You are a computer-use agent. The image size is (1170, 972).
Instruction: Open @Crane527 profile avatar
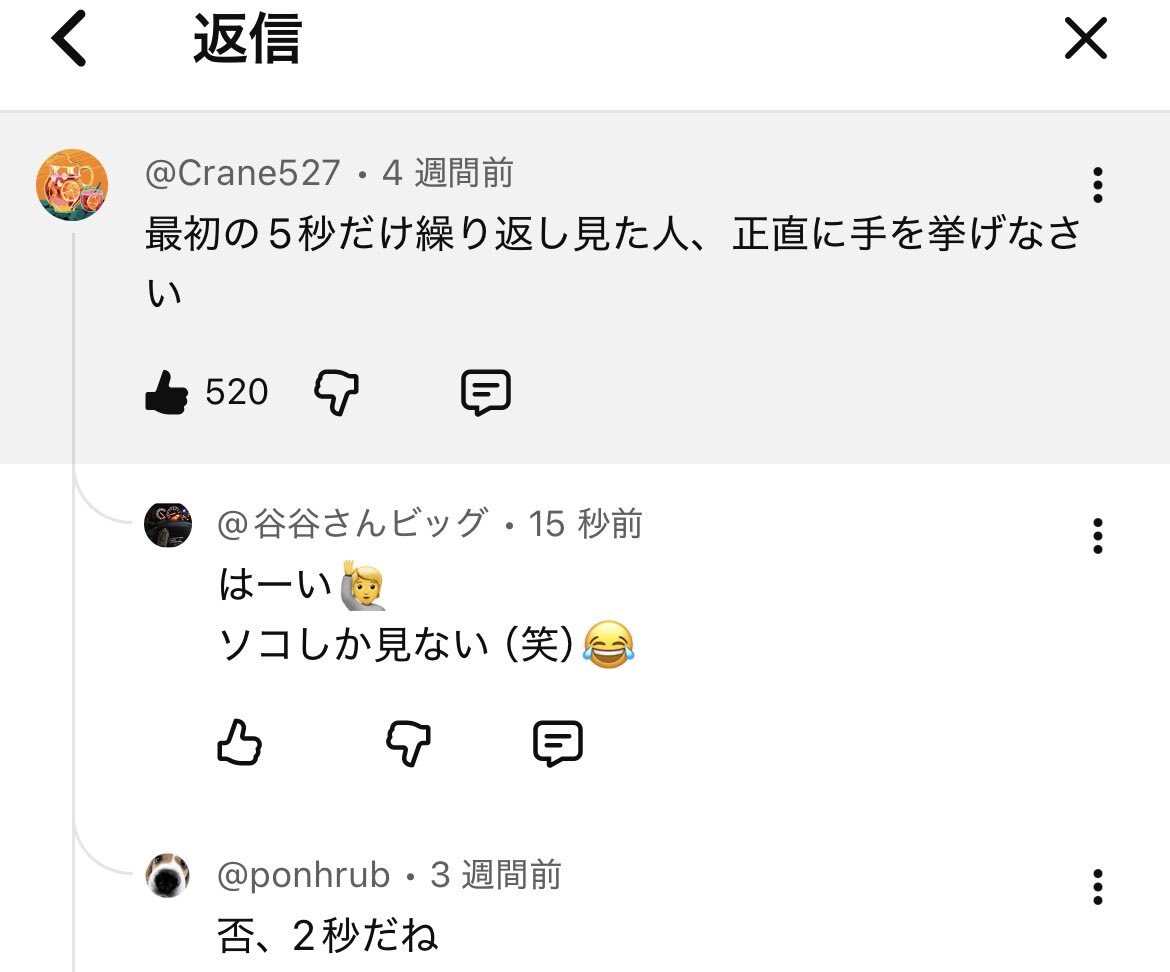(72, 185)
